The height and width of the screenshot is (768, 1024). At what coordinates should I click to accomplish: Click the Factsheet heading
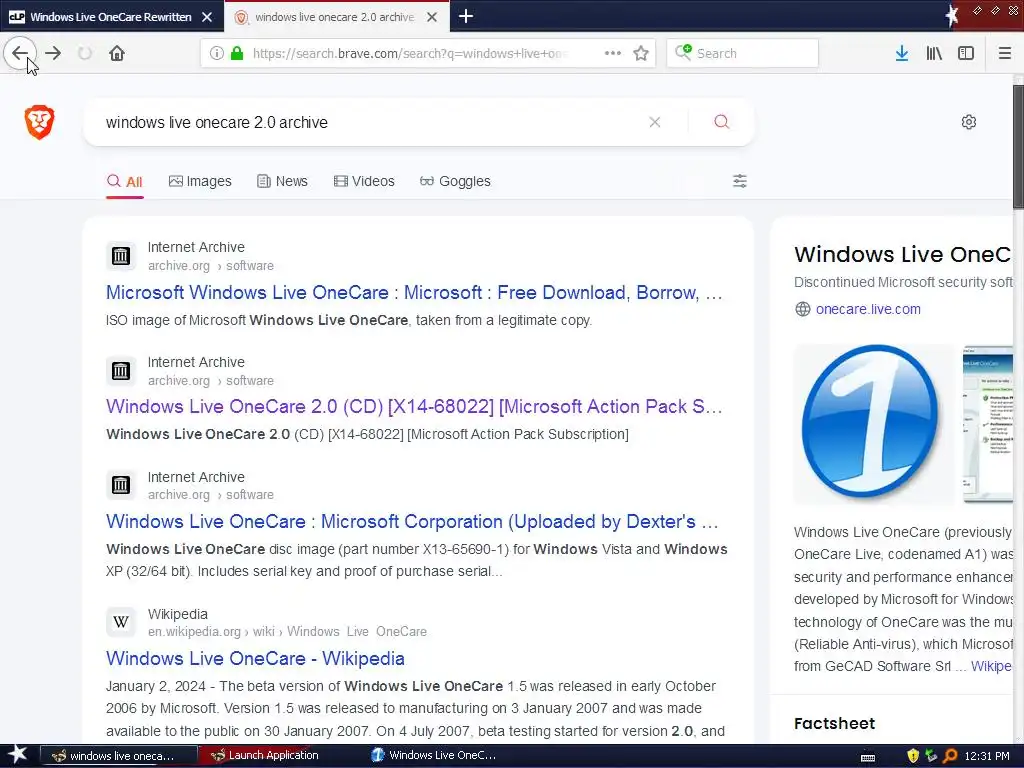click(x=834, y=724)
